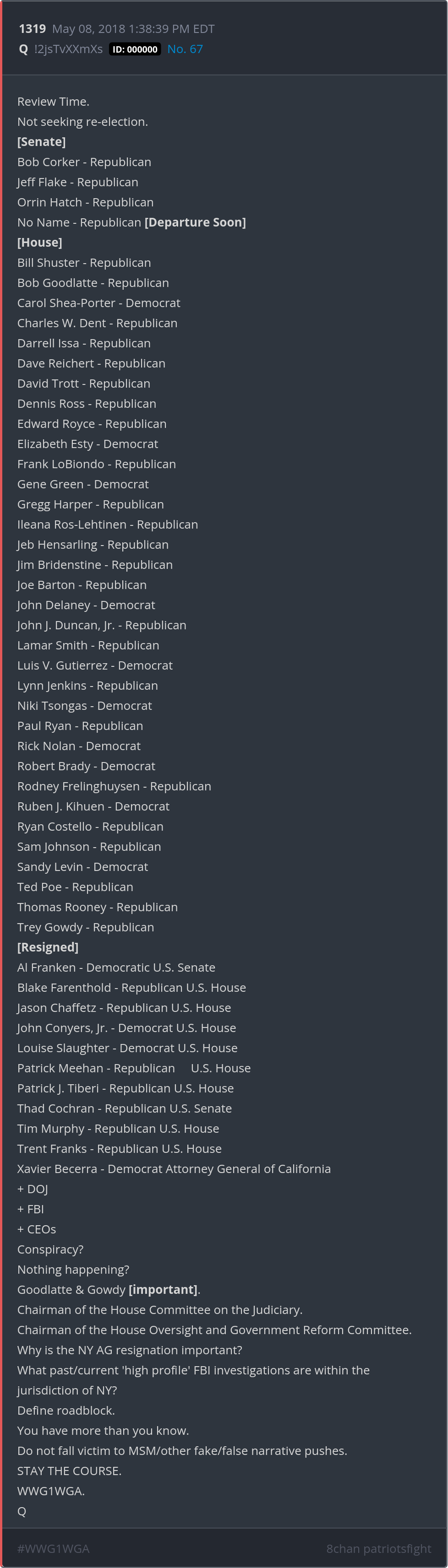The height and width of the screenshot is (1568, 448).
Task: Click the "Paul Ryan - Republican" line
Action: [80, 725]
